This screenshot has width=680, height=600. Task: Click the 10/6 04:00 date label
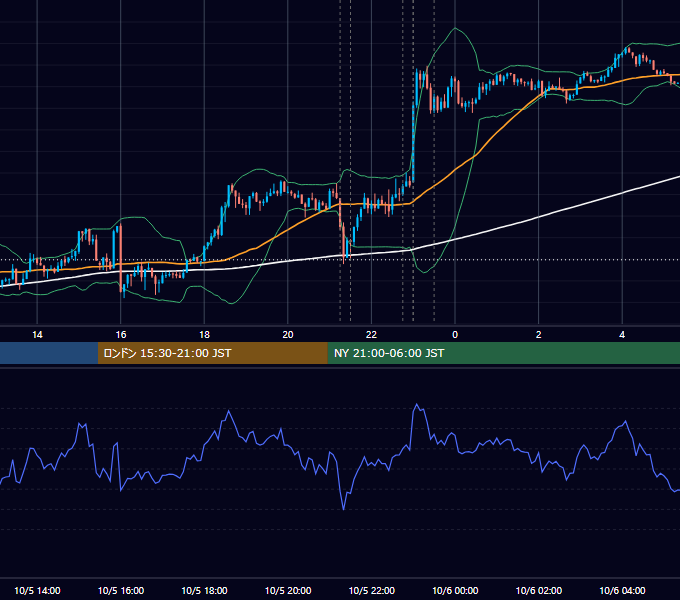[x=622, y=590]
